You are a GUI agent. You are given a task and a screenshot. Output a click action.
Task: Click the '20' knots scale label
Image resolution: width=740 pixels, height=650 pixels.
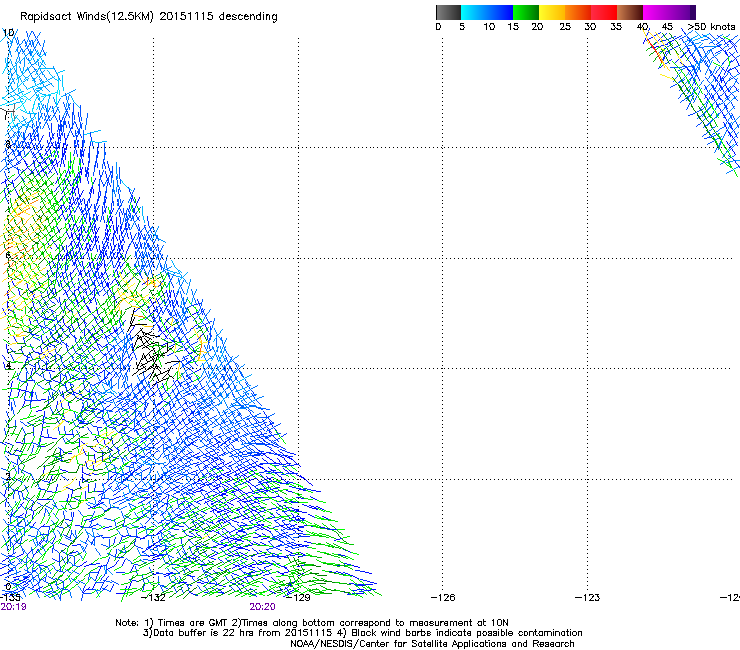537,27
